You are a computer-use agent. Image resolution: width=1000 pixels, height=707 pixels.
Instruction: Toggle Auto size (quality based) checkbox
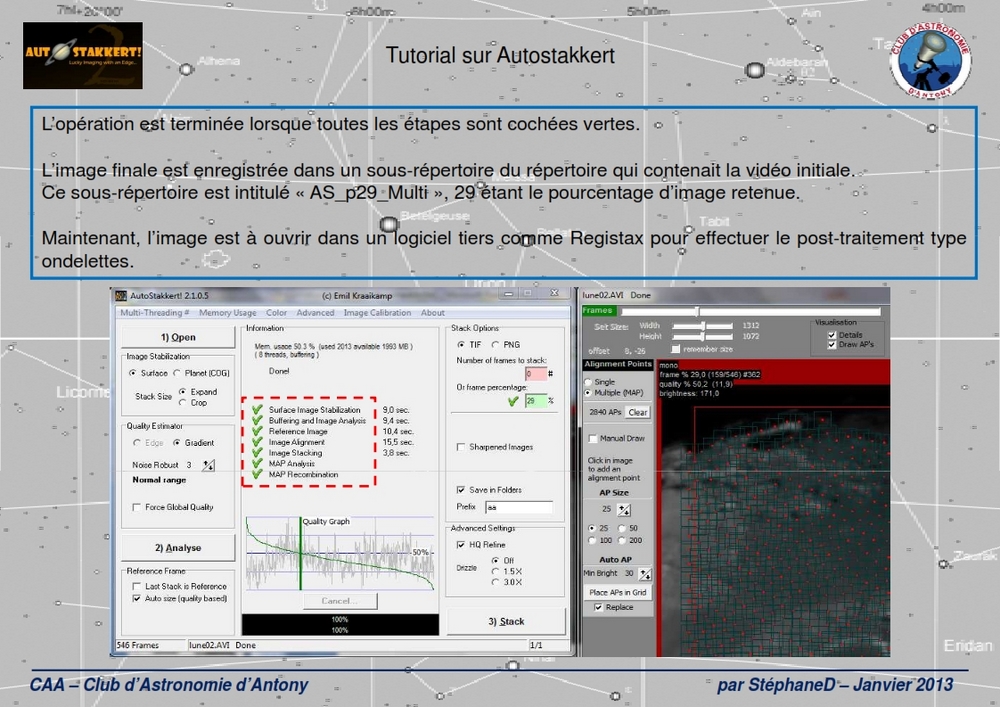(136, 599)
